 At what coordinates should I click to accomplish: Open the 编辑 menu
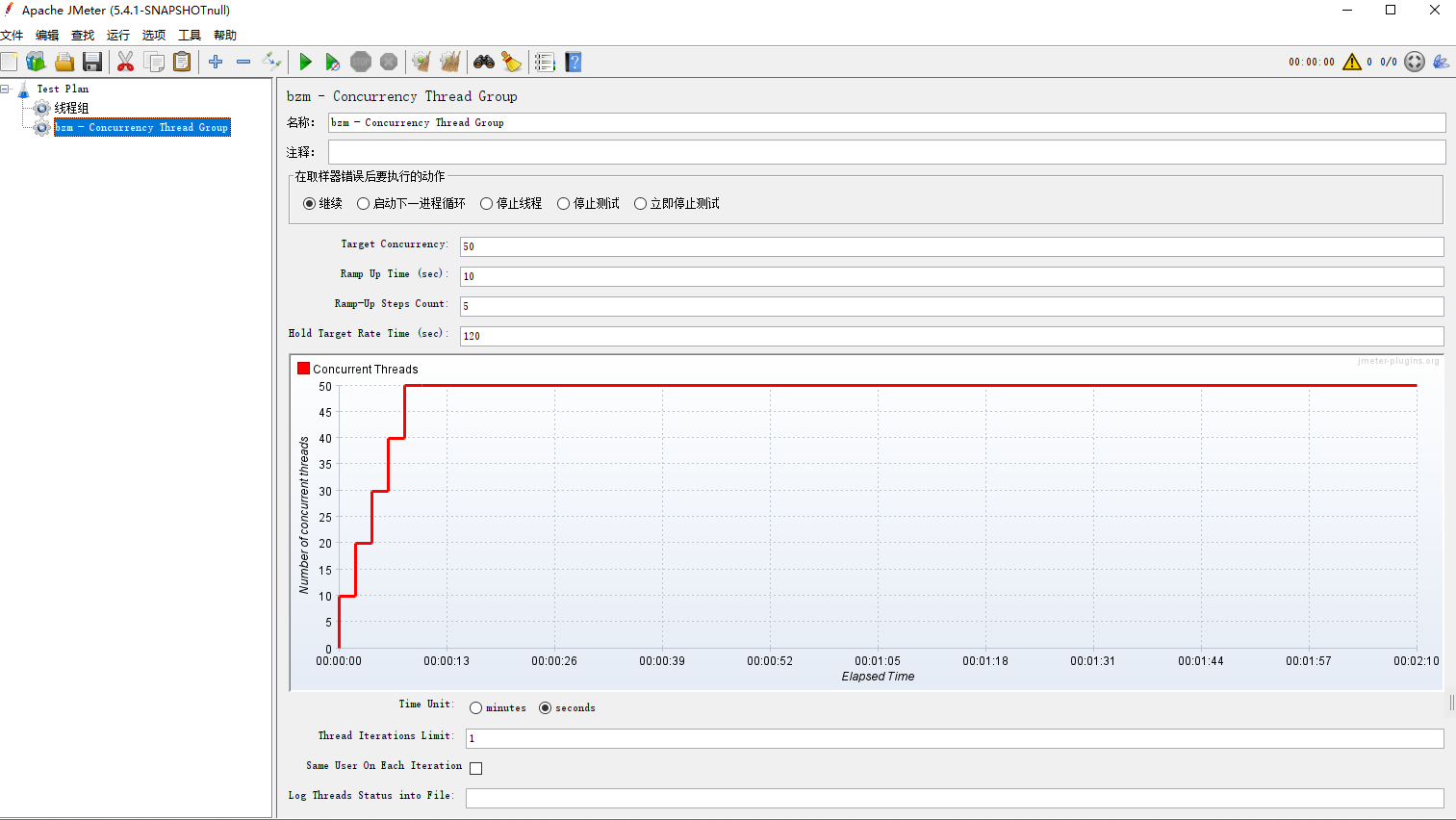pyautogui.click(x=47, y=35)
